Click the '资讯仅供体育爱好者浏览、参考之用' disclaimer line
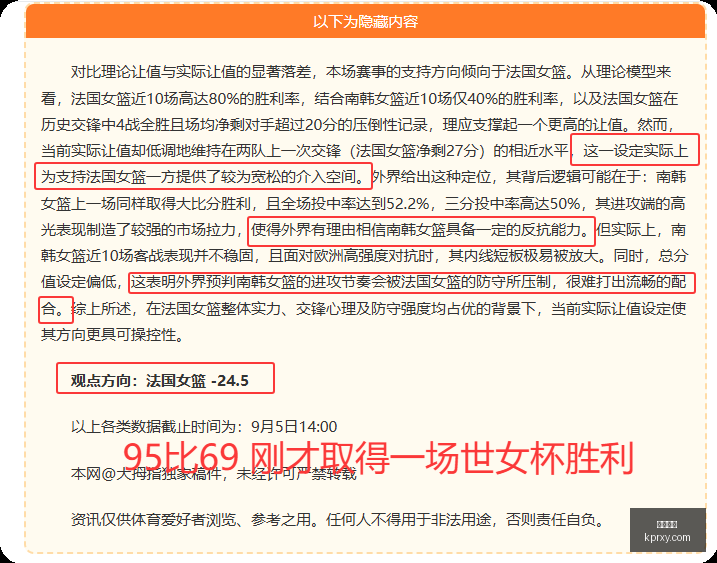This screenshot has height=563, width=717. pos(337,520)
